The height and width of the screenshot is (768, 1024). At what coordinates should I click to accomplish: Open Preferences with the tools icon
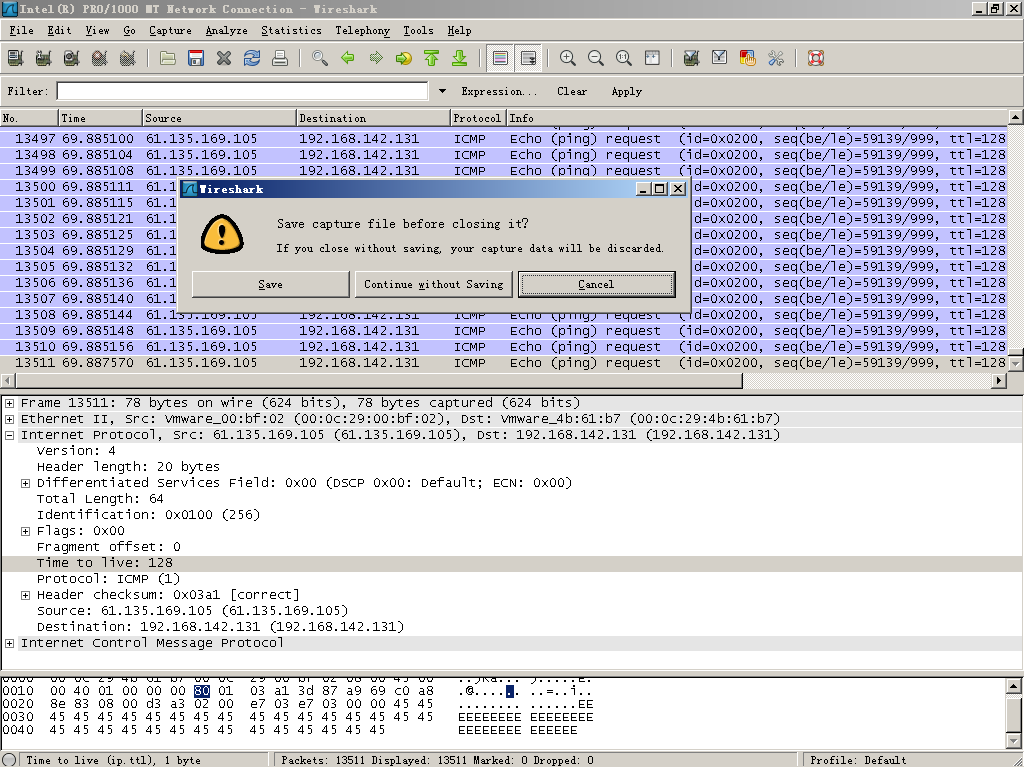(x=776, y=58)
